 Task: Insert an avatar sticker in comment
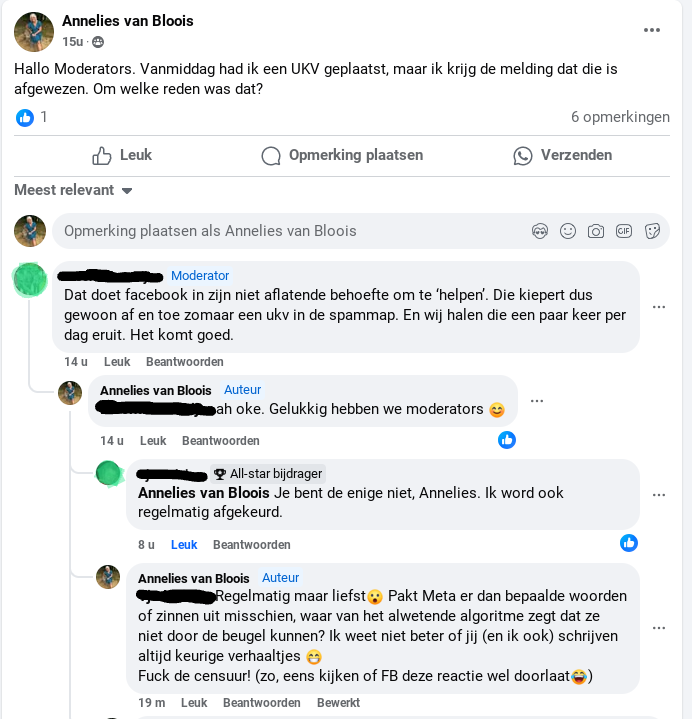[x=541, y=231]
